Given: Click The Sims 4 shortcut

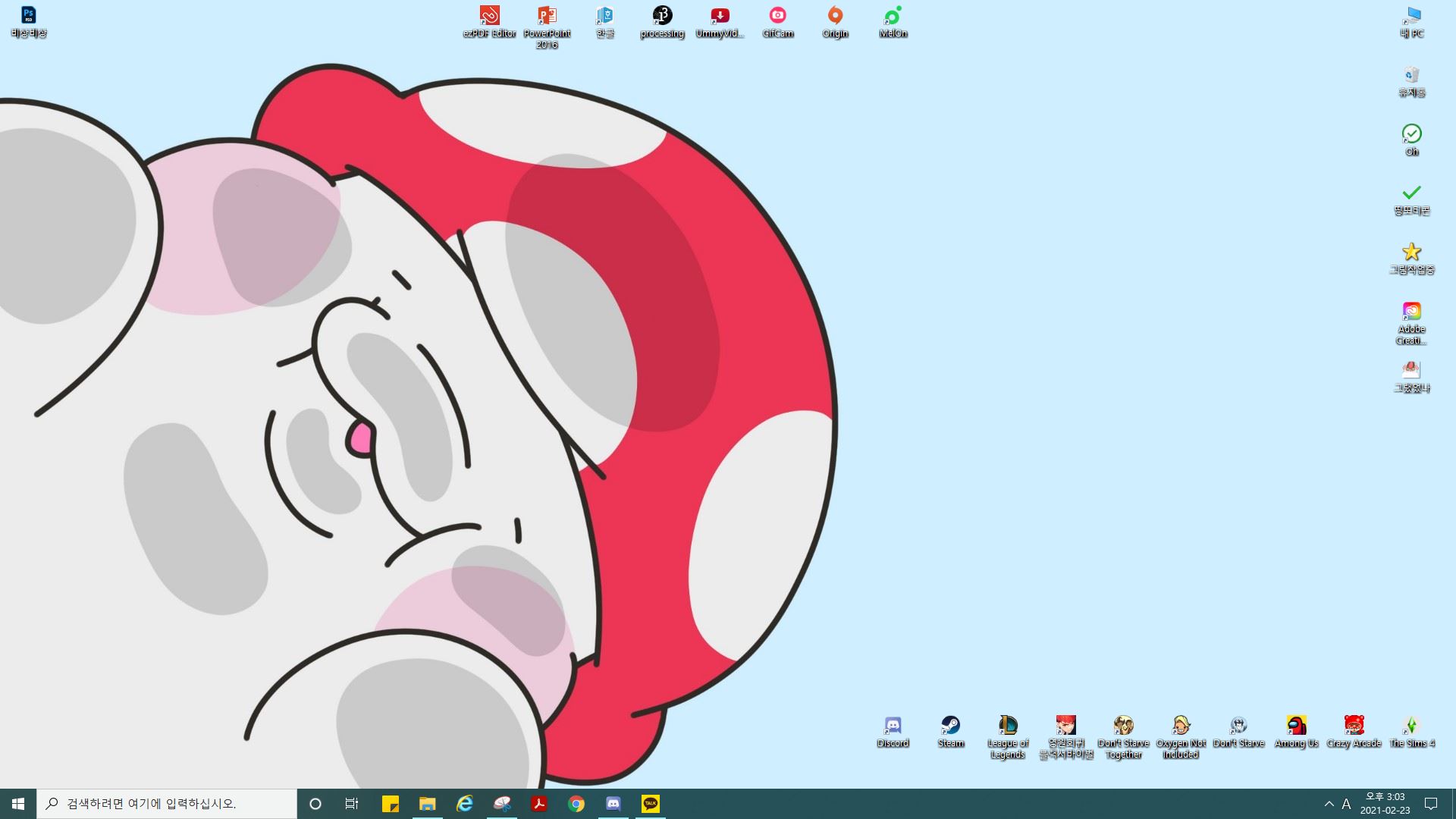Looking at the screenshot, I should (x=1411, y=726).
